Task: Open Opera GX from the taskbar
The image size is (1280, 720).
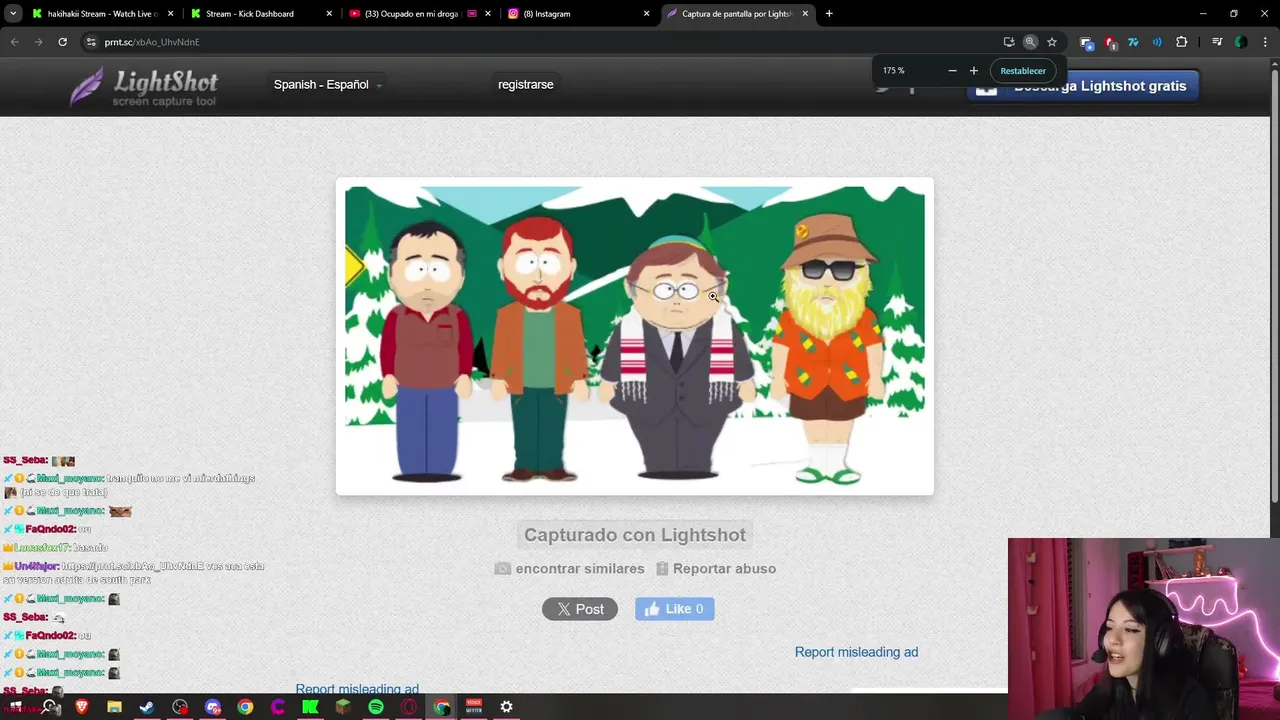Action: (408, 707)
